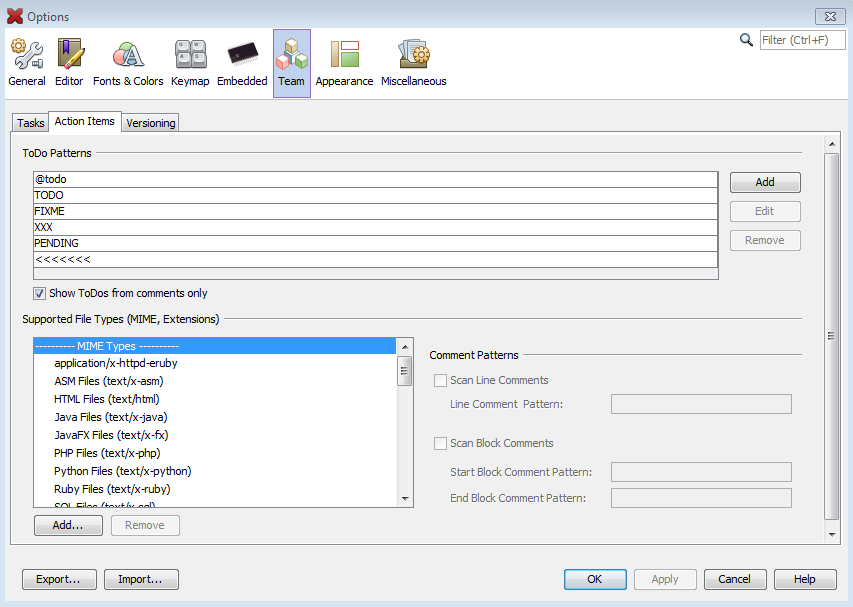This screenshot has height=607, width=853.
Task: Click the Filter search field
Action: point(802,40)
